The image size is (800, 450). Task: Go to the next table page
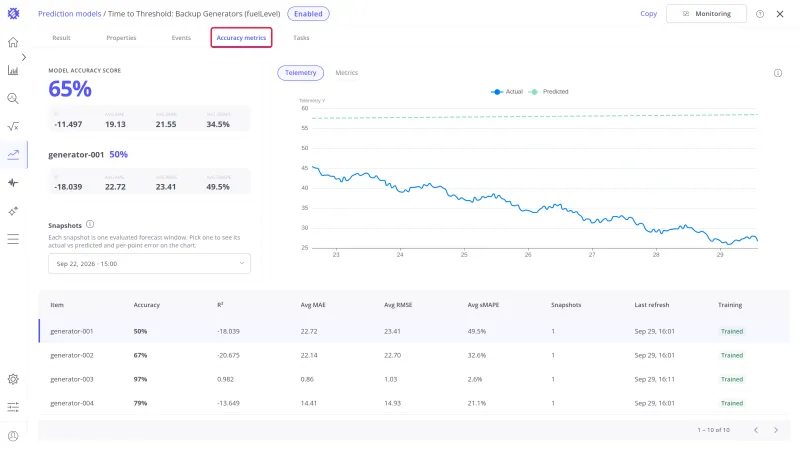pos(776,430)
